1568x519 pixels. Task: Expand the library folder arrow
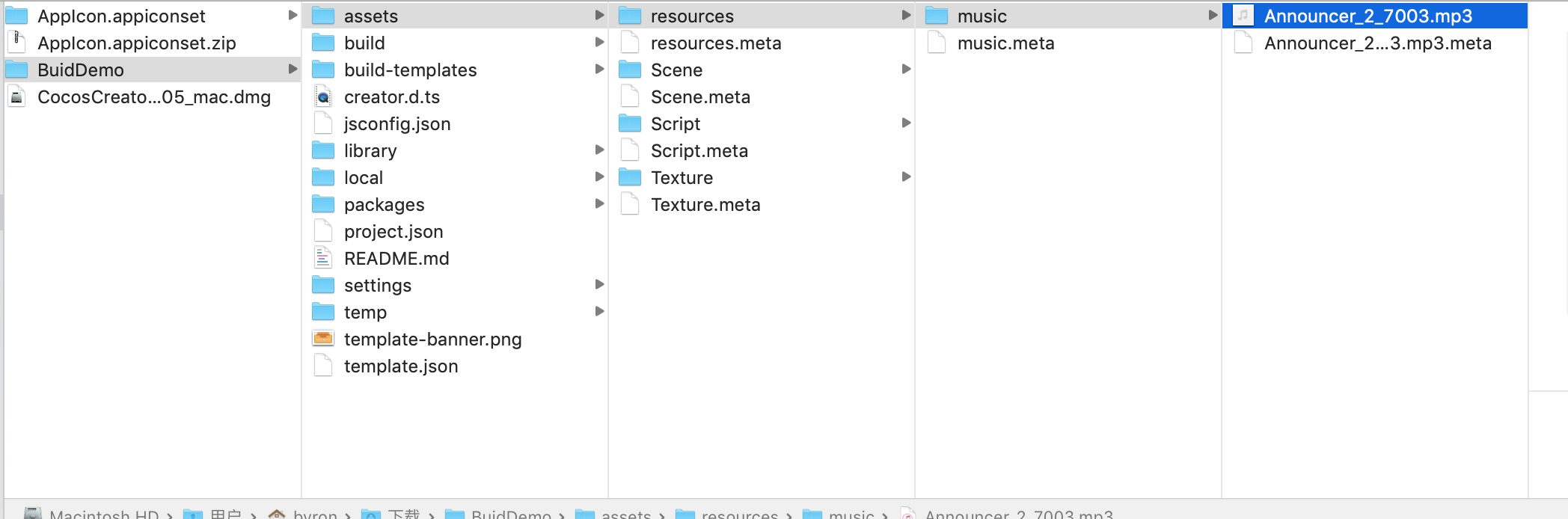tap(599, 150)
